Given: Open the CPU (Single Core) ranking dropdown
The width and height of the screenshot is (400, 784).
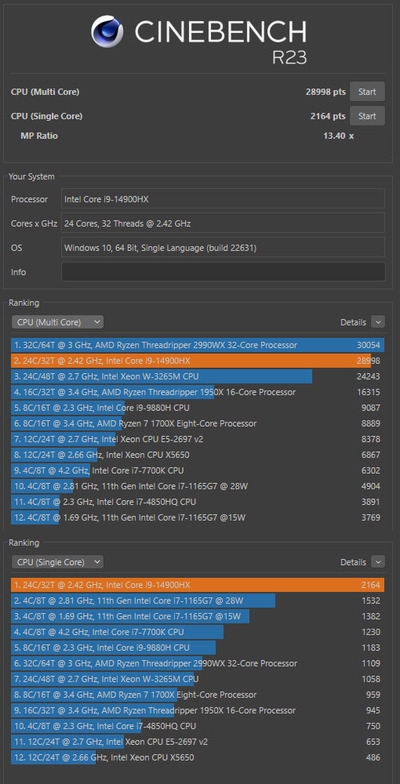Looking at the screenshot, I should [x=58, y=562].
